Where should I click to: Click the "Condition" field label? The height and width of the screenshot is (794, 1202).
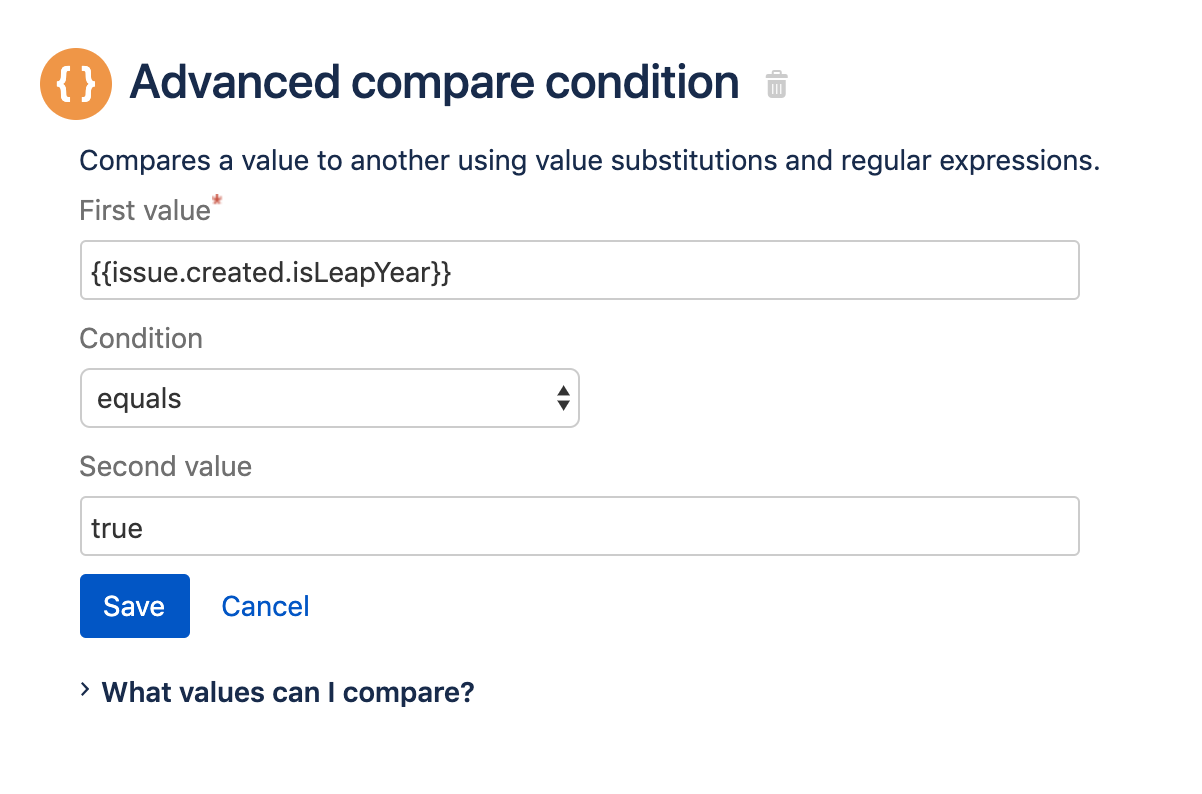[x=141, y=339]
